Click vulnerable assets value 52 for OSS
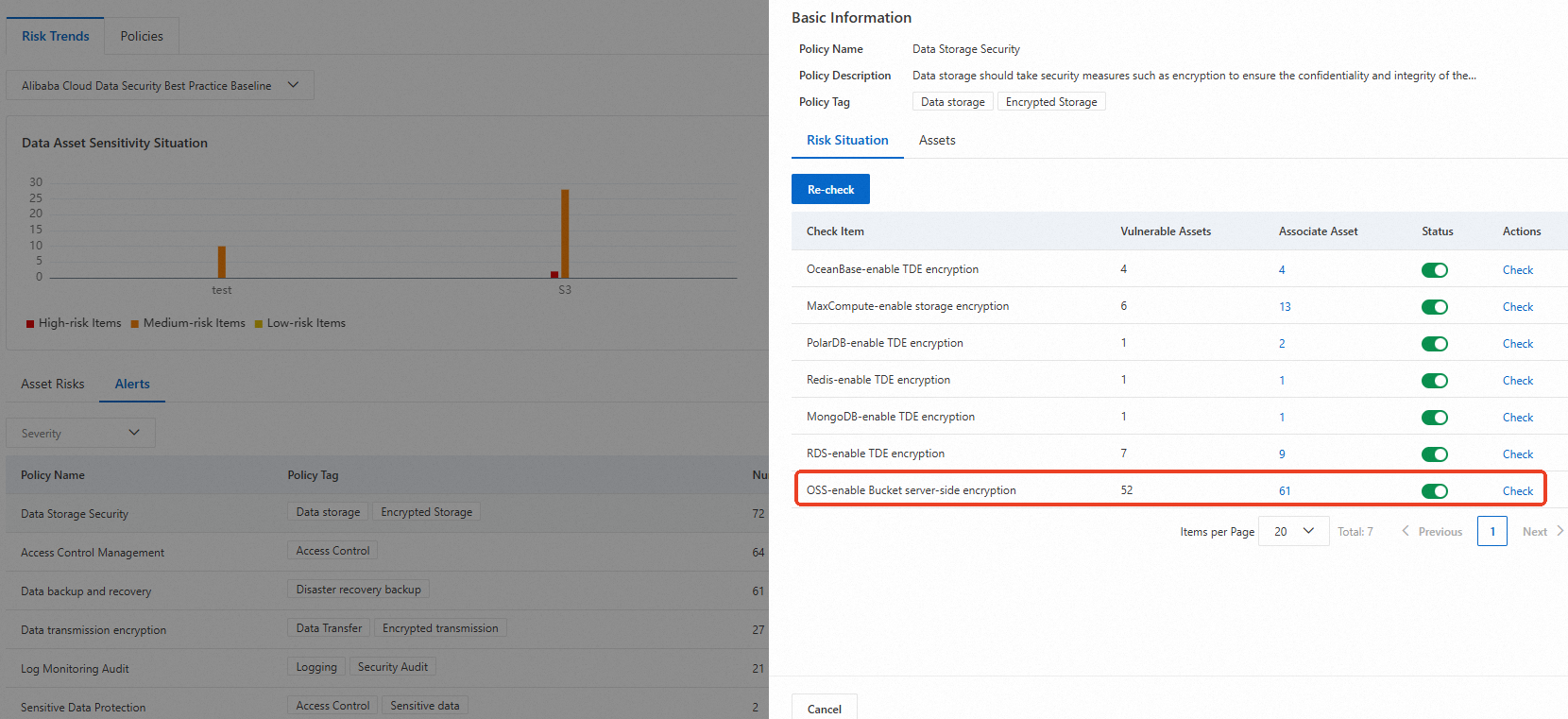 1126,490
